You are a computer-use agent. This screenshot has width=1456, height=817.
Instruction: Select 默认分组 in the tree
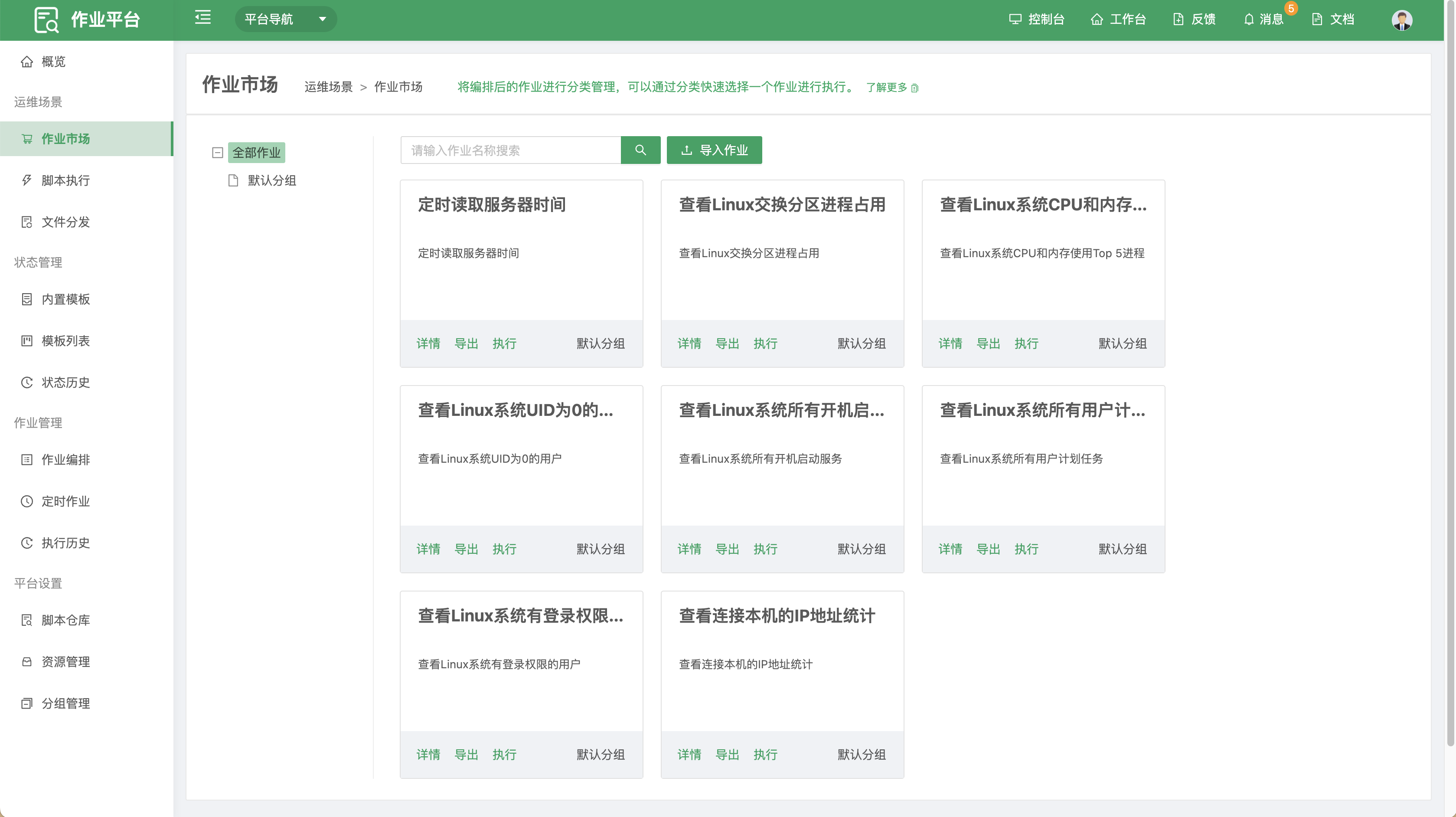pos(272,180)
